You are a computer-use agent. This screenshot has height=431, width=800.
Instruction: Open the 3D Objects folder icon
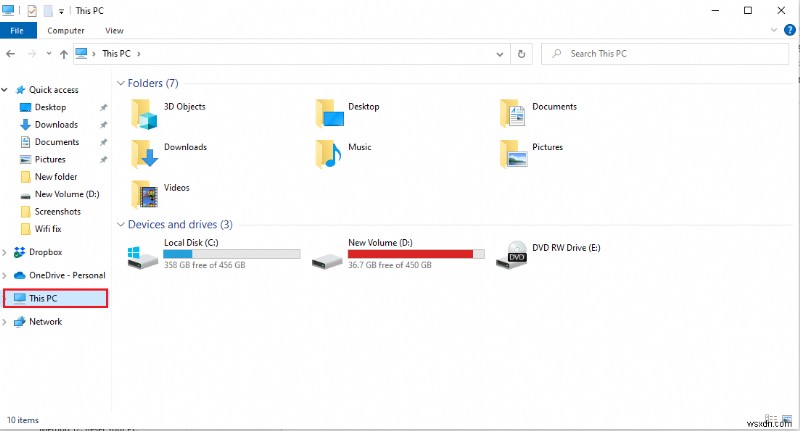click(144, 113)
